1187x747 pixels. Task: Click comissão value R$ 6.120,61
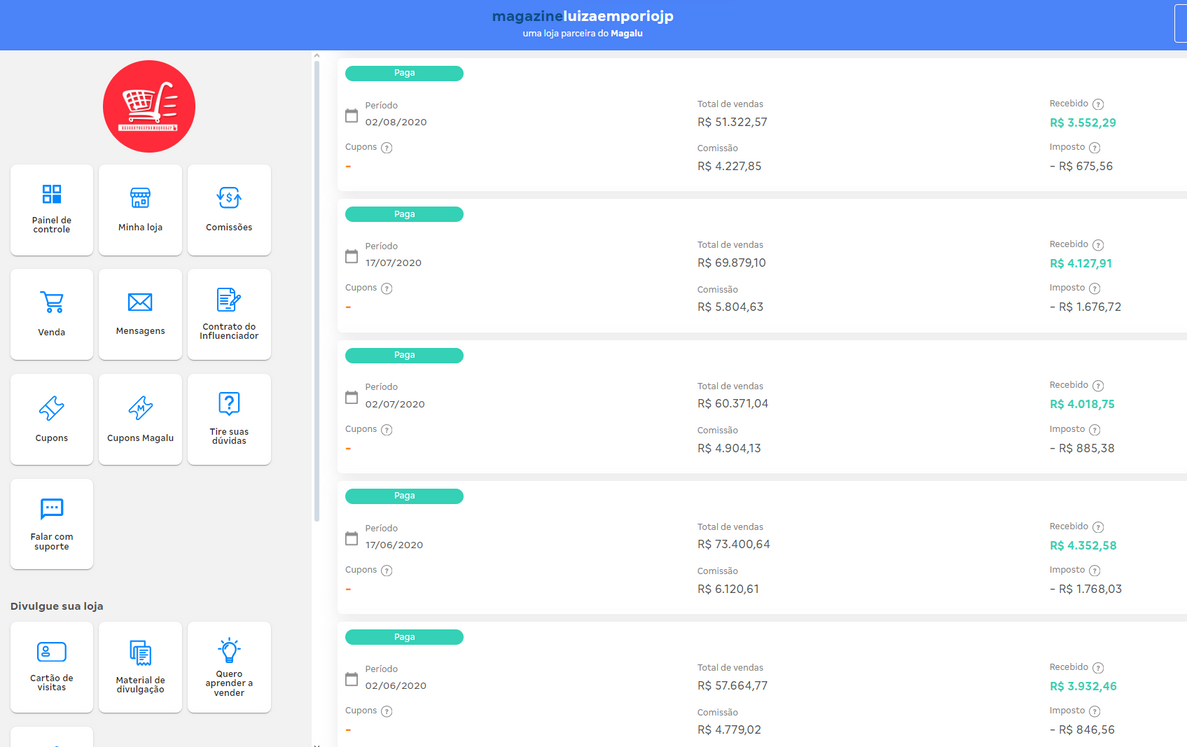tap(728, 589)
